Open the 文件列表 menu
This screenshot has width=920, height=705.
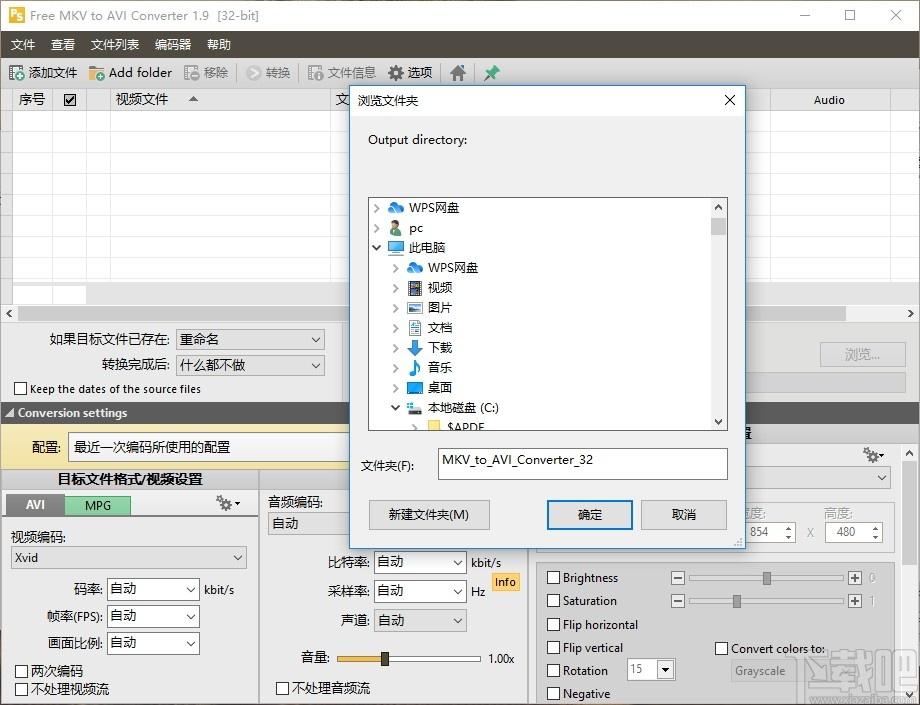pos(115,45)
